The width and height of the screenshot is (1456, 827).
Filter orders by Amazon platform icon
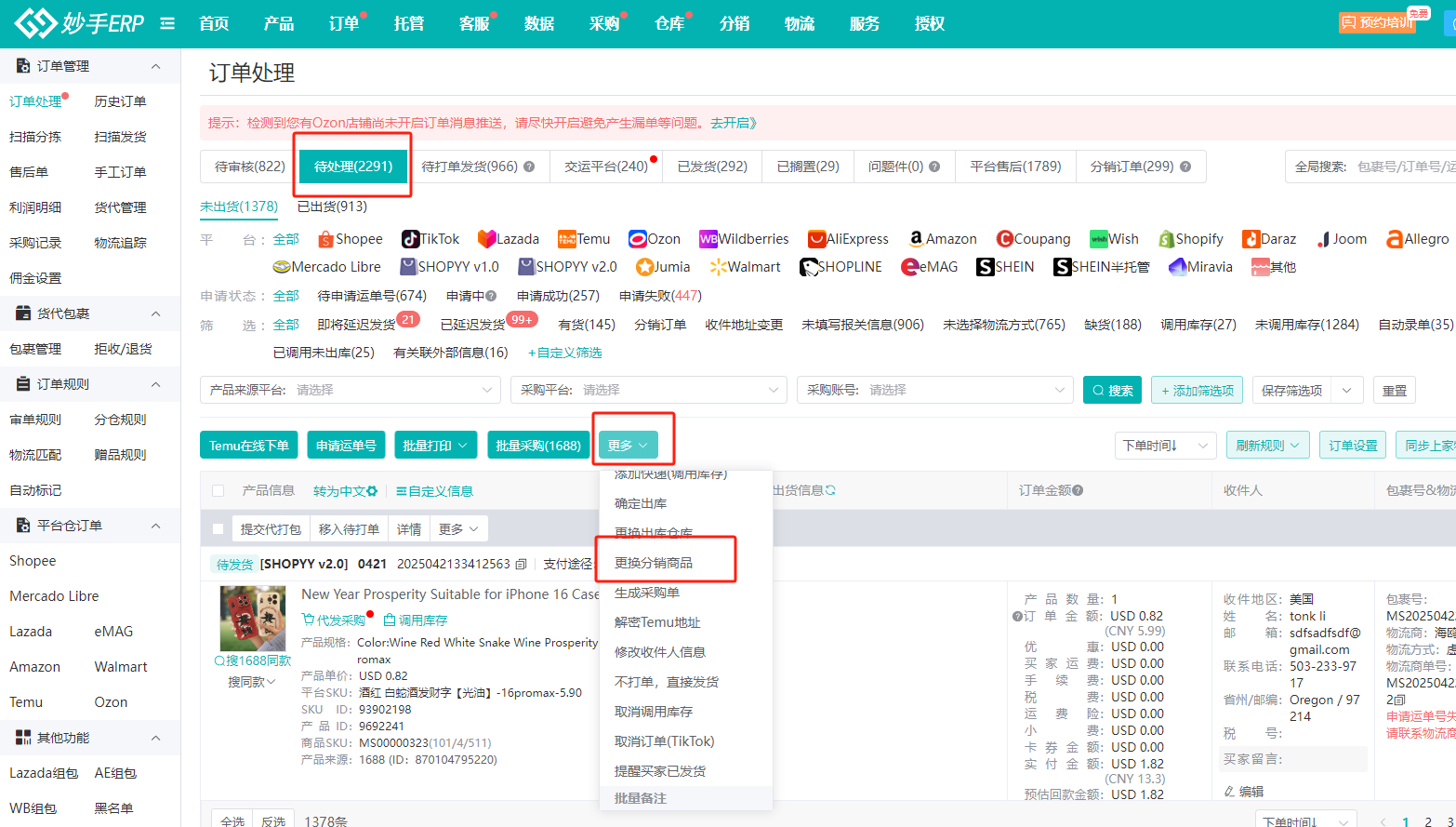click(916, 239)
